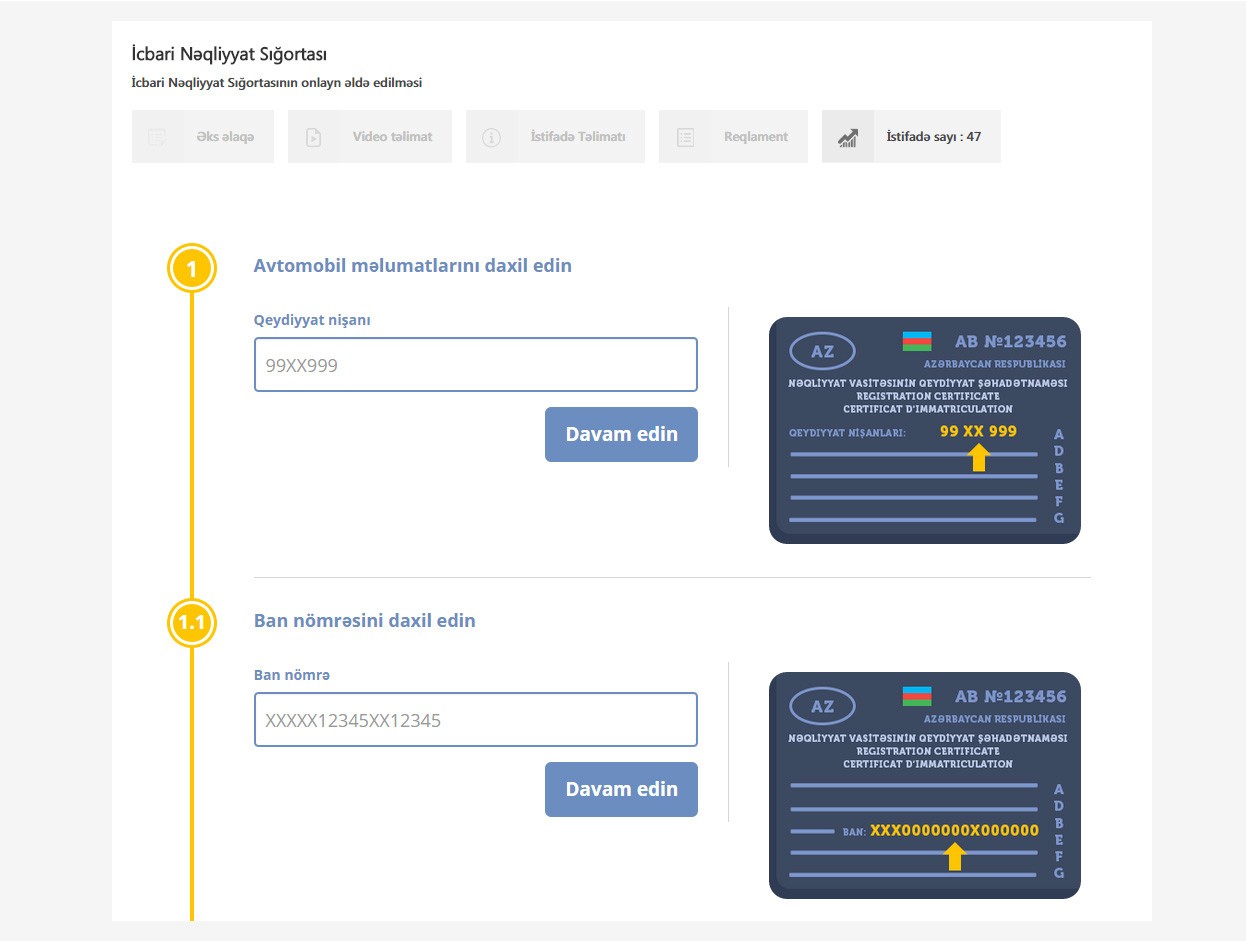Viewport: 1246px width, 941px height.
Task: Click AB №123456 on first certificate image
Action: click(x=1010, y=342)
